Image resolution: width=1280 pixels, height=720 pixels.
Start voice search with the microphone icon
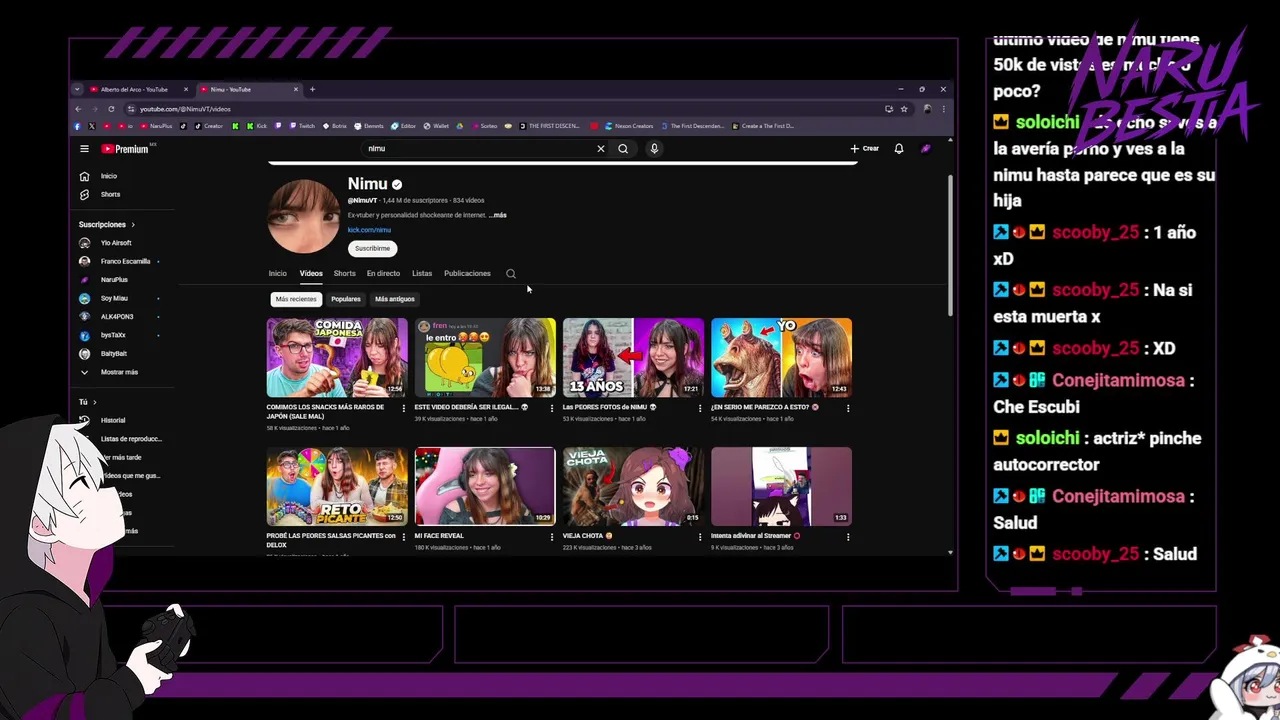(x=654, y=149)
